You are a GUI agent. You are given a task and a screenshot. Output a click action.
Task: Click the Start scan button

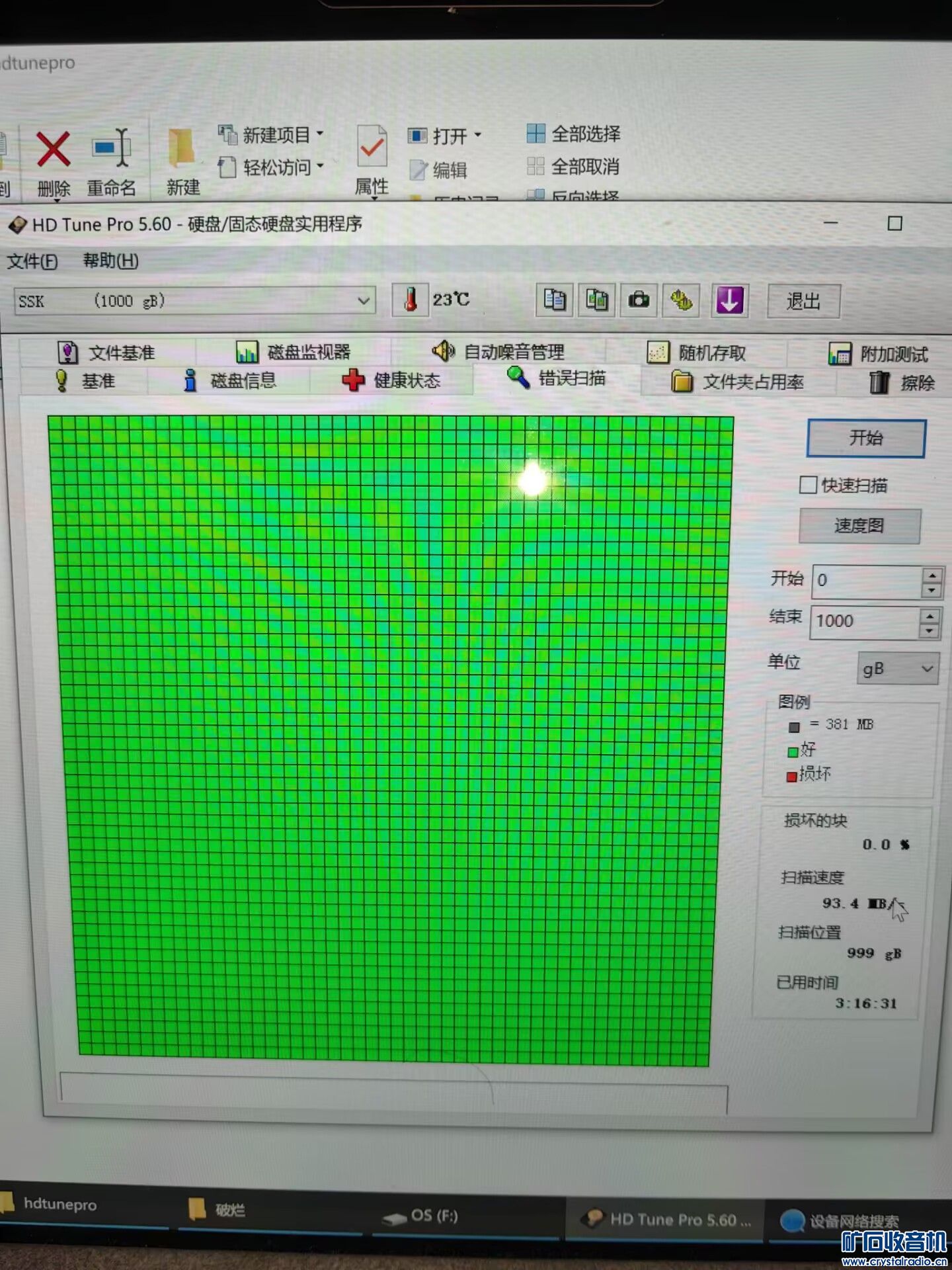(x=866, y=438)
